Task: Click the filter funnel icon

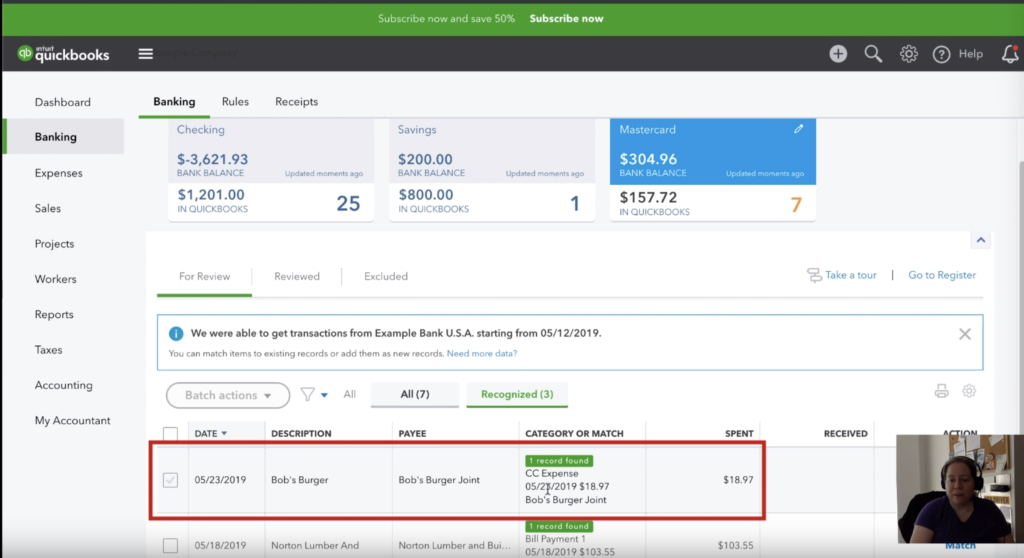Action: (308, 394)
